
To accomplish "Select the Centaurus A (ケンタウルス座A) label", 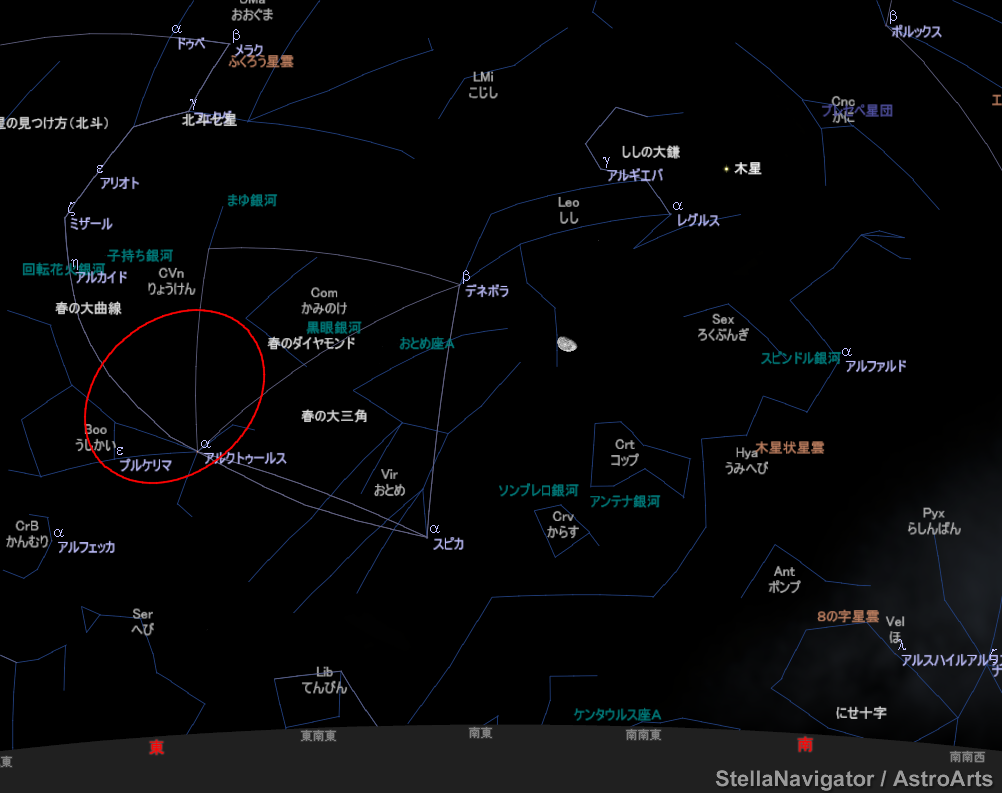I will click(617, 714).
